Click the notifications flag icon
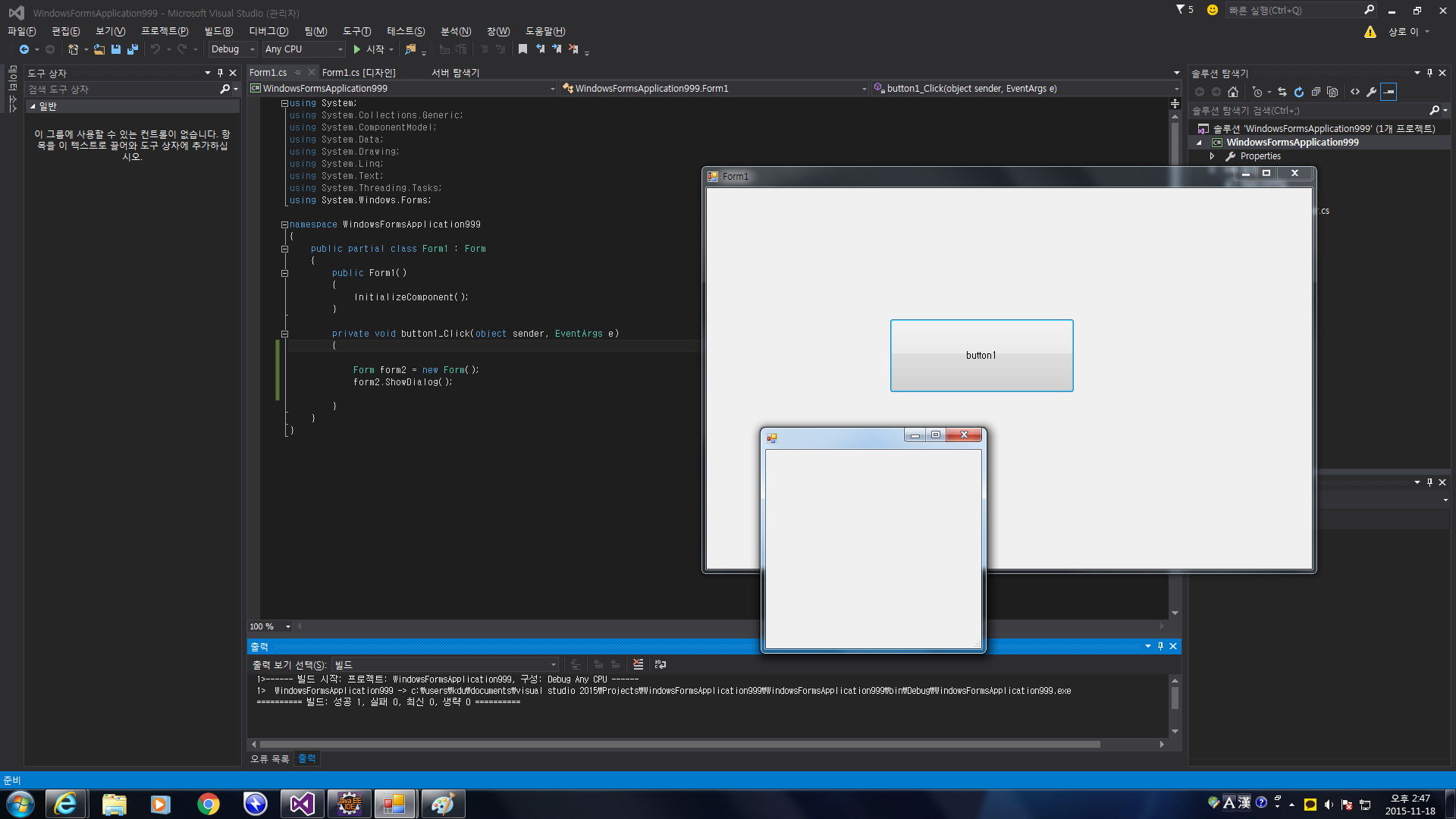The width and height of the screenshot is (1456, 819). click(x=1181, y=10)
